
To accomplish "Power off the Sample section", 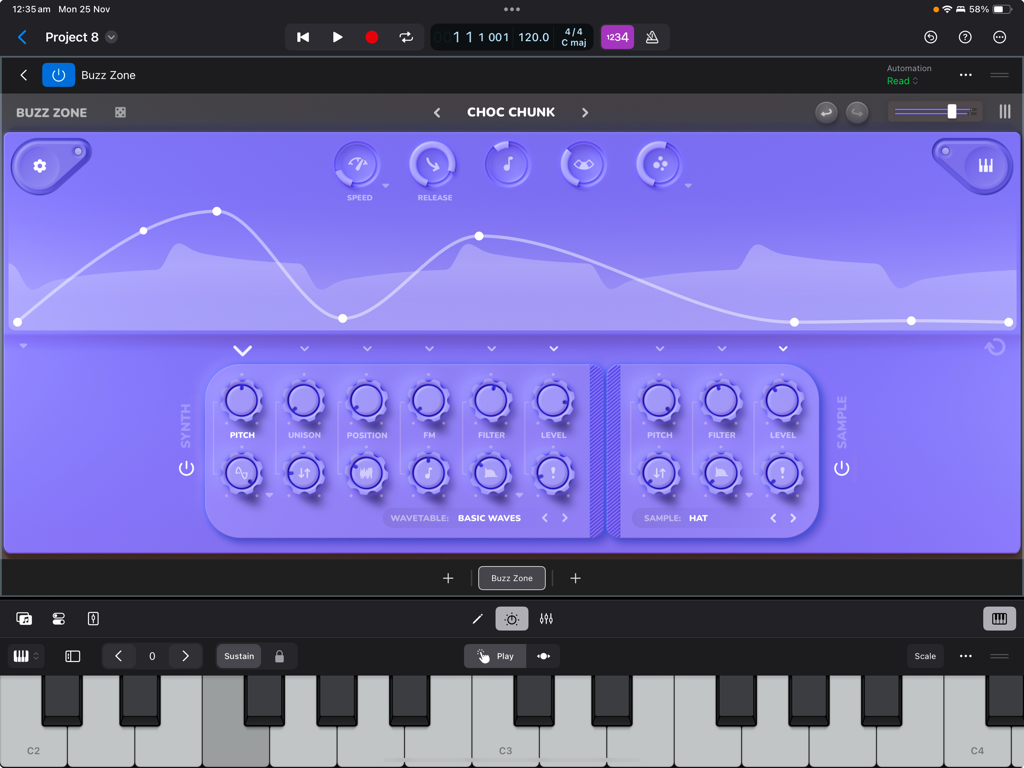I will tap(841, 467).
